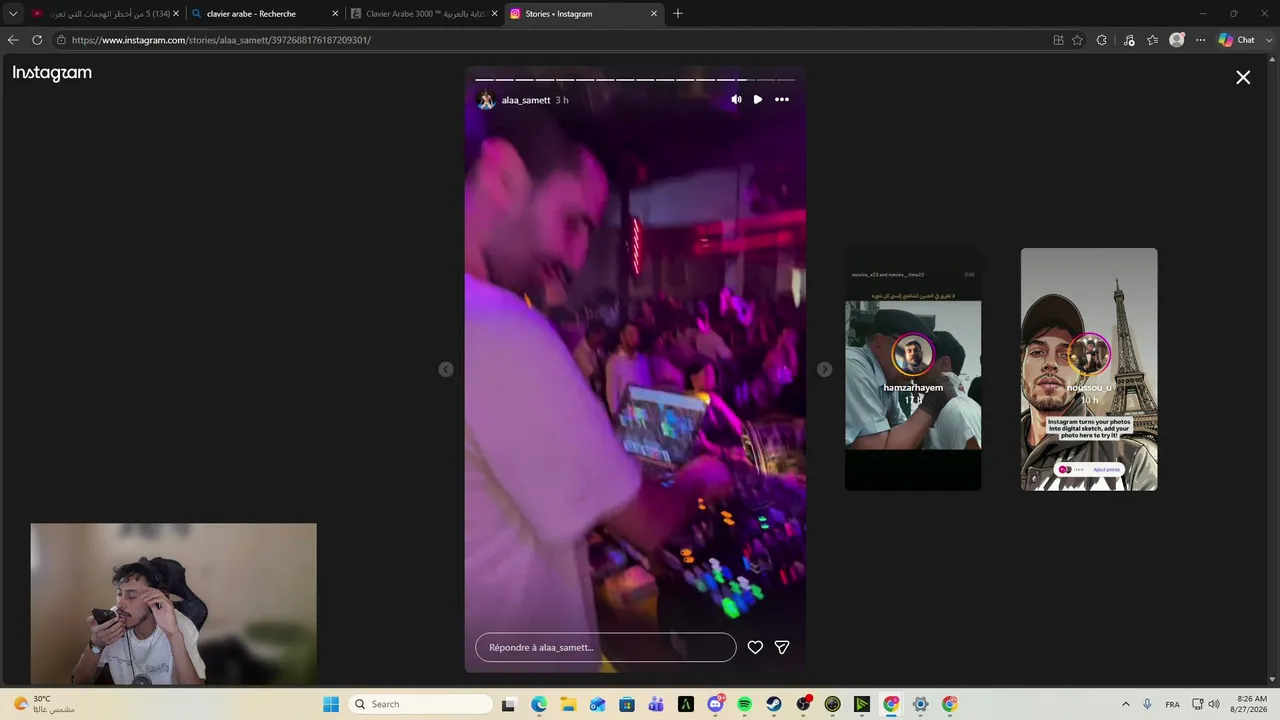Open the Copilot Chat button
The image size is (1280, 720).
[1237, 40]
